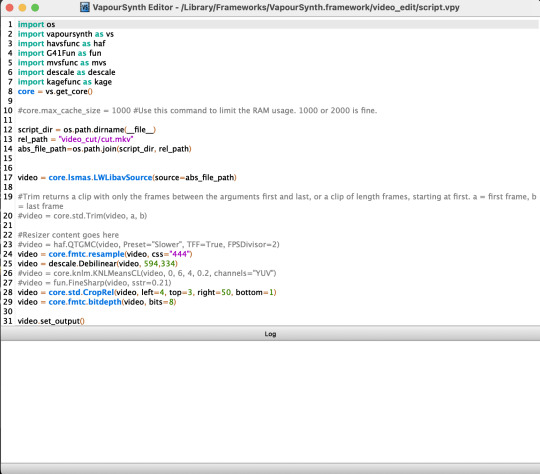Click '= last frame' wrapped comment text
The height and width of the screenshot is (474, 540).
pyautogui.click(x=41, y=206)
